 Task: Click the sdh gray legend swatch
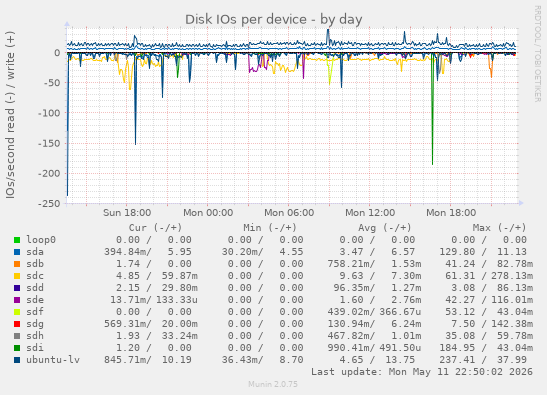coord(17,336)
